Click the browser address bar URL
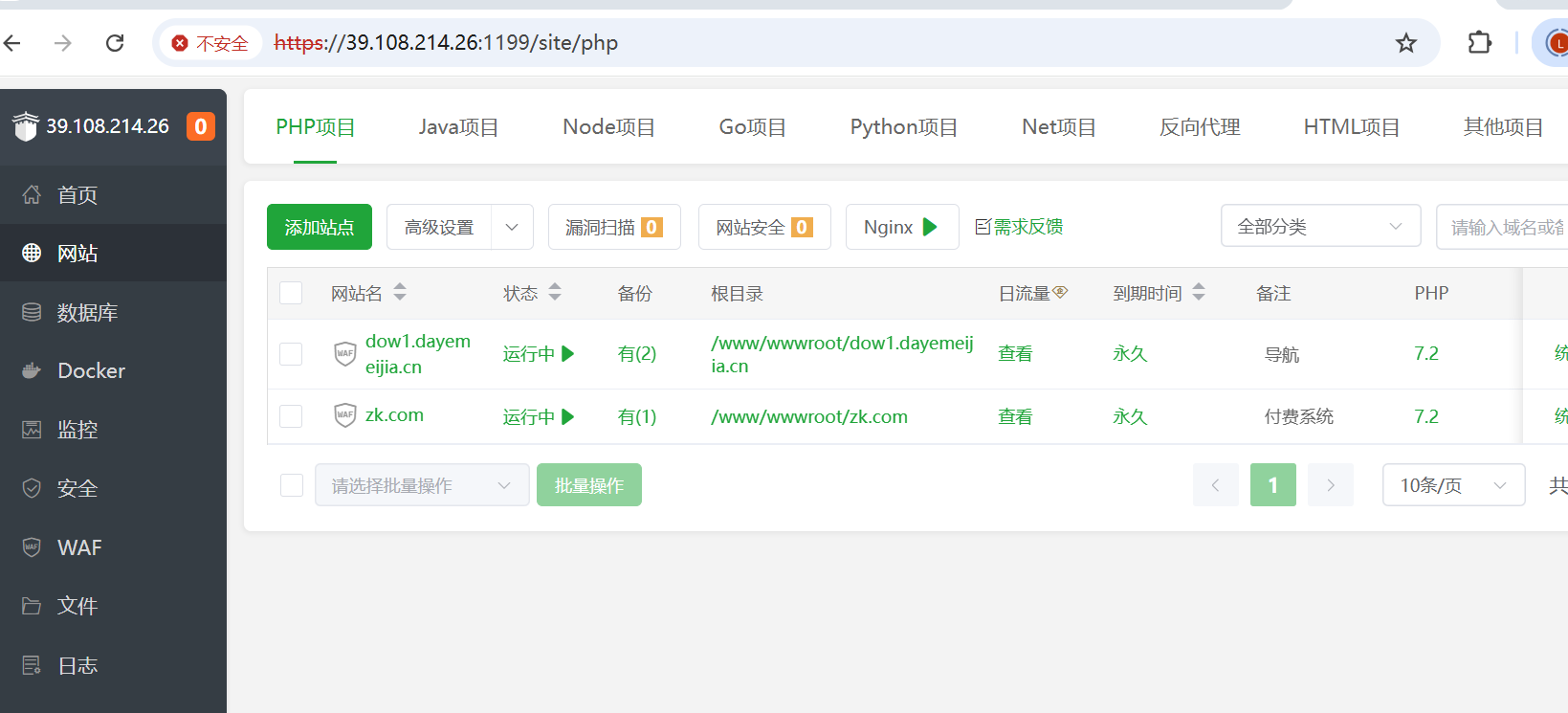Screen dimensions: 1568x713 click(446, 43)
